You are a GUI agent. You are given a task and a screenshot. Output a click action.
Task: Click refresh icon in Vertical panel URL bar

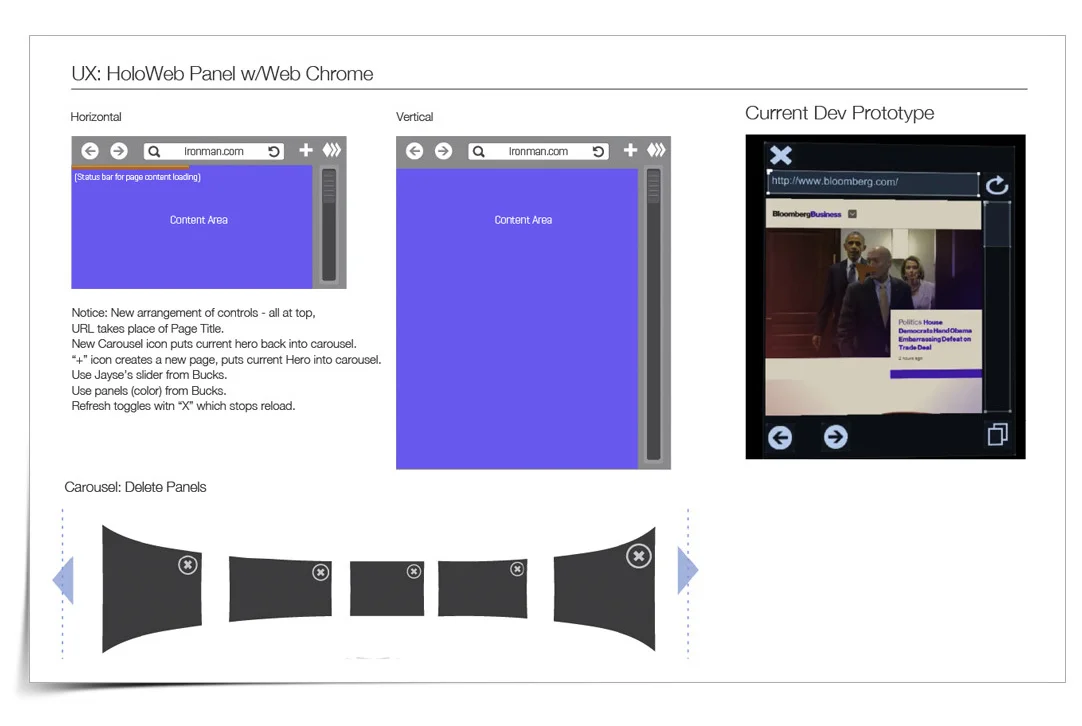(x=598, y=151)
